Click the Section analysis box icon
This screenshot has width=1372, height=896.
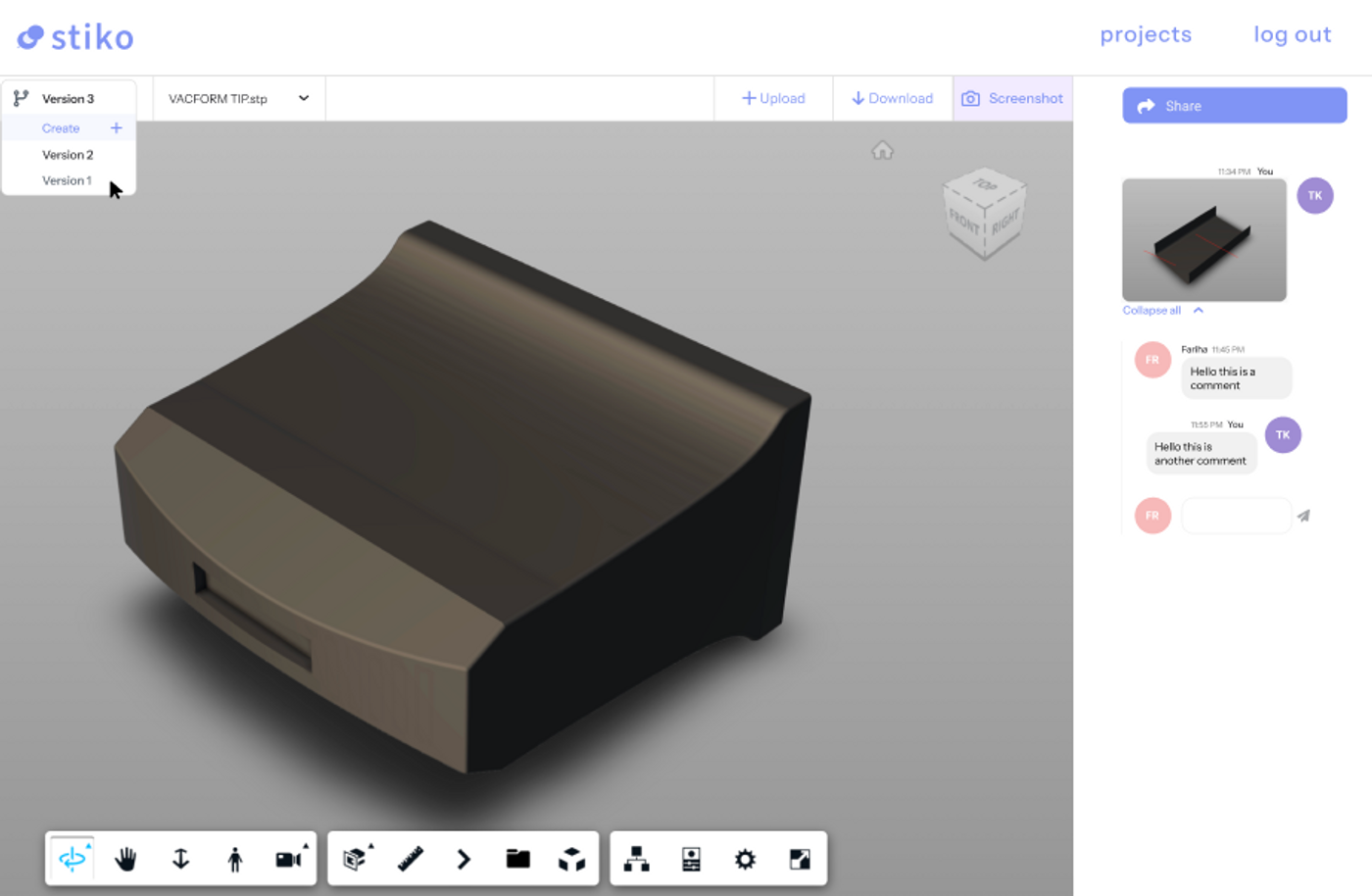pyautogui.click(x=355, y=860)
